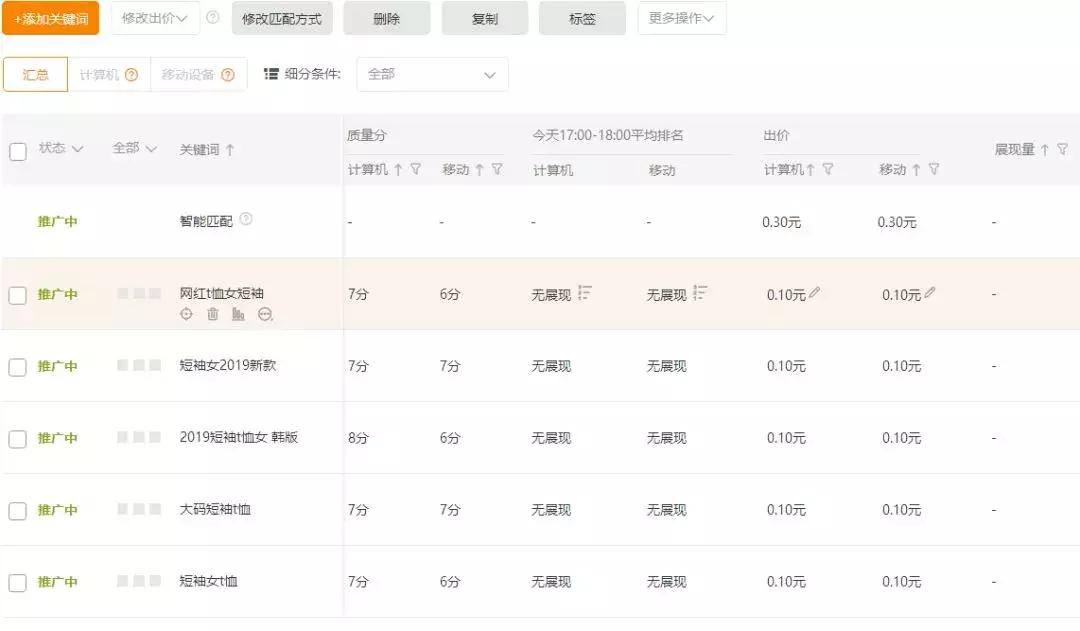Select the target/locate icon under 网红t恤女短袖
The image size is (1080, 631).
point(186,313)
